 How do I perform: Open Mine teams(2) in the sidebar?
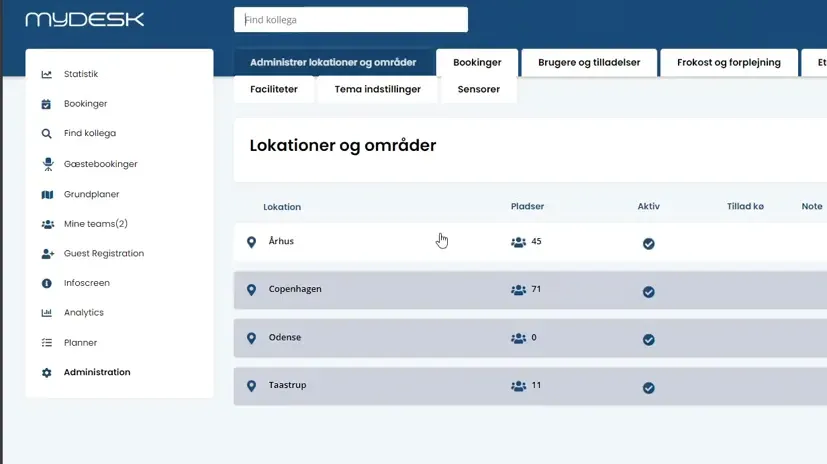95,224
